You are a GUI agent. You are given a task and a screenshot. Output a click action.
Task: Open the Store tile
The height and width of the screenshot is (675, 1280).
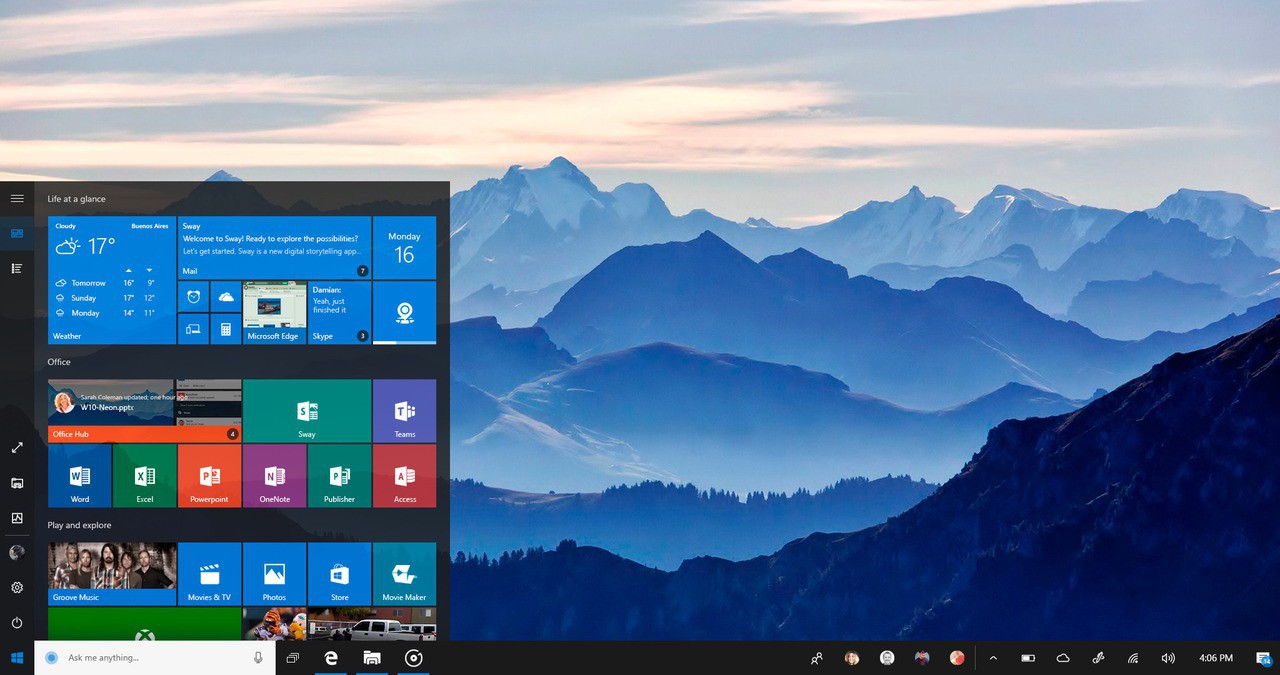(x=339, y=574)
